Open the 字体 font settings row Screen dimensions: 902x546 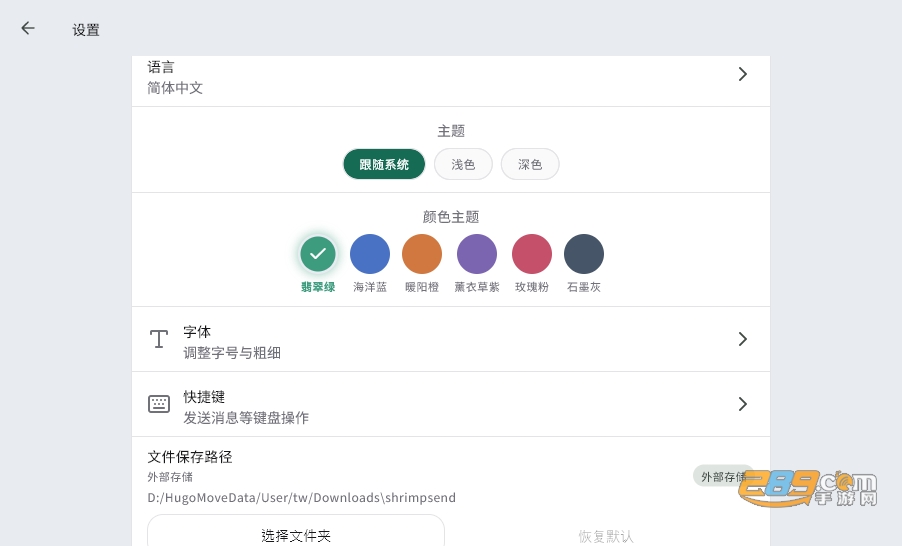click(450, 339)
